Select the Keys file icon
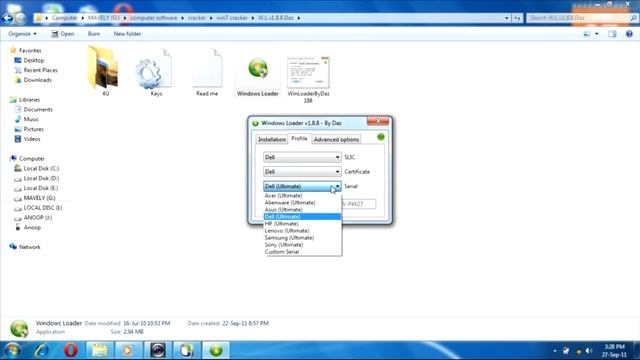640x360 pixels. [x=154, y=69]
